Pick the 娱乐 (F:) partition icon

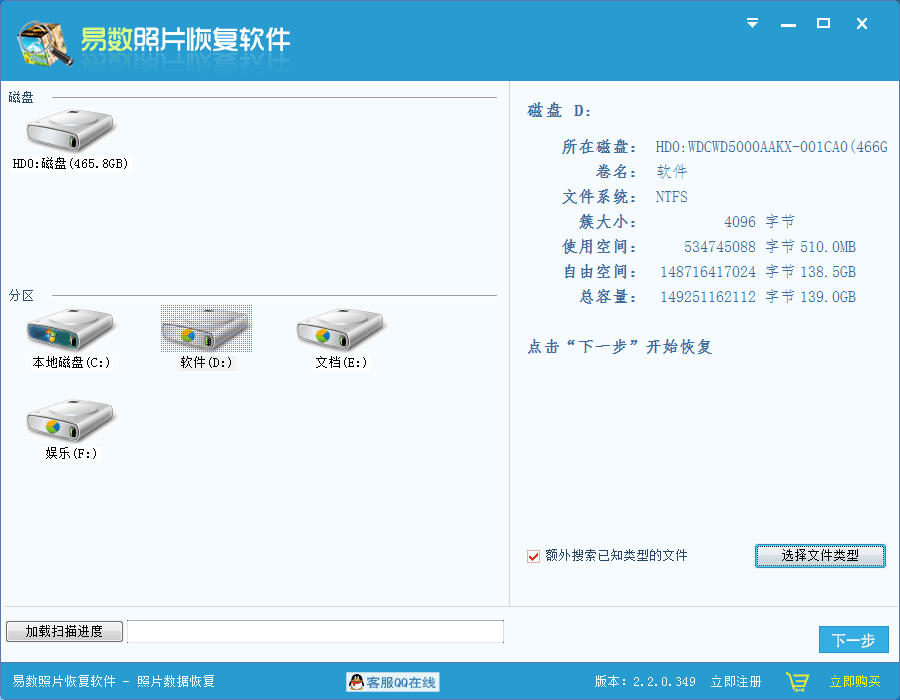(70, 421)
